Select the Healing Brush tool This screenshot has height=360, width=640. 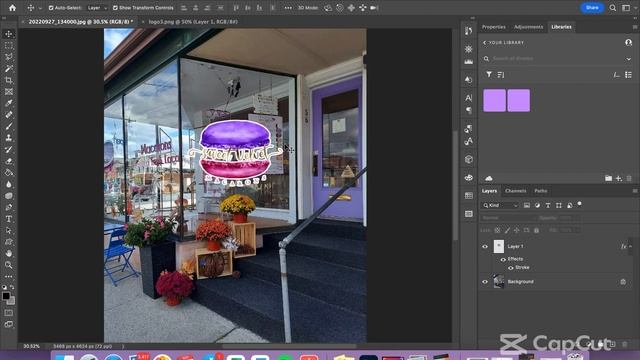9,115
